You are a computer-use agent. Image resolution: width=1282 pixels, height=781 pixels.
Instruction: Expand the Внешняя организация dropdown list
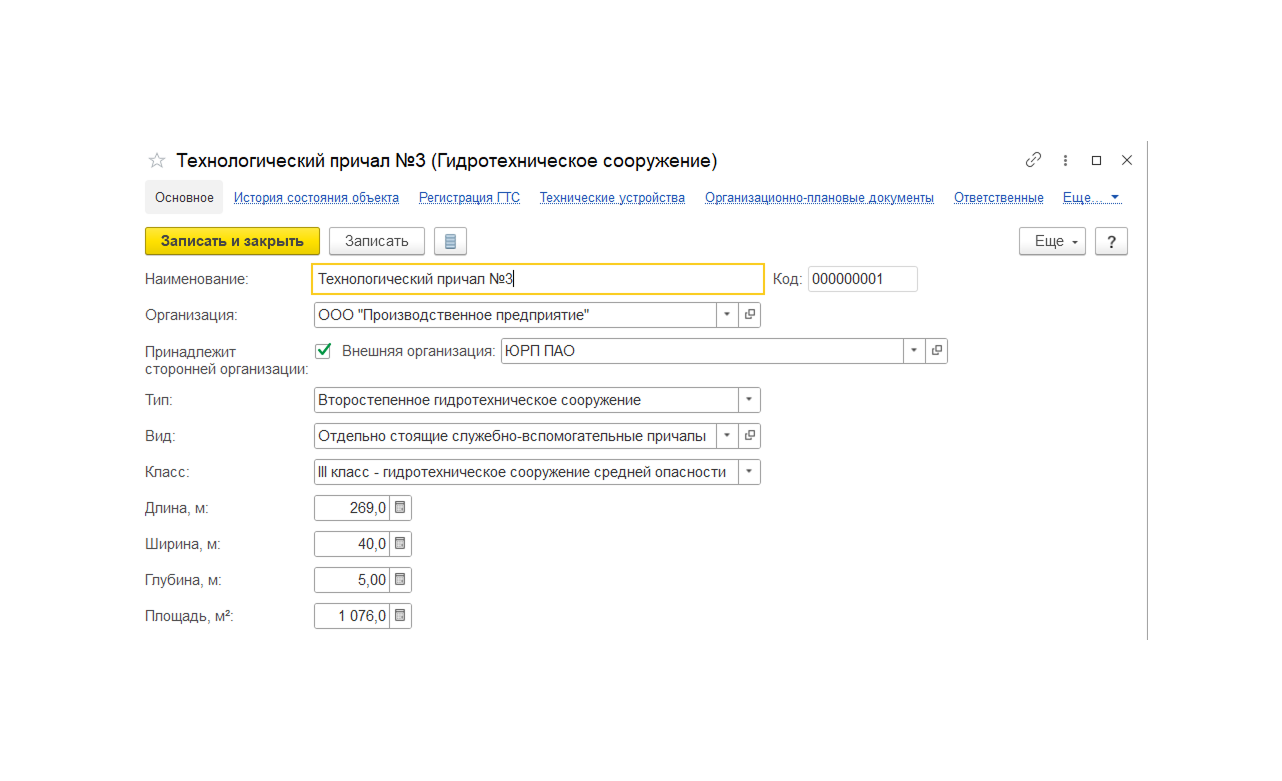pos(914,351)
